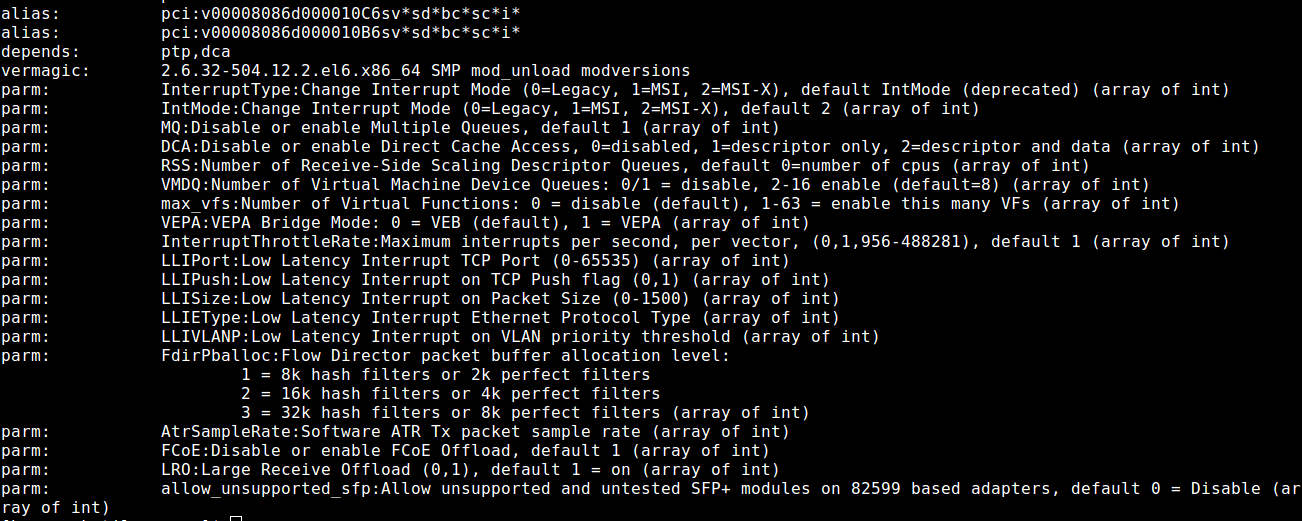Viewport: 1302px width, 521px height.
Task: Click the InterruptThrottleRate parameter text
Action: click(x=695, y=242)
